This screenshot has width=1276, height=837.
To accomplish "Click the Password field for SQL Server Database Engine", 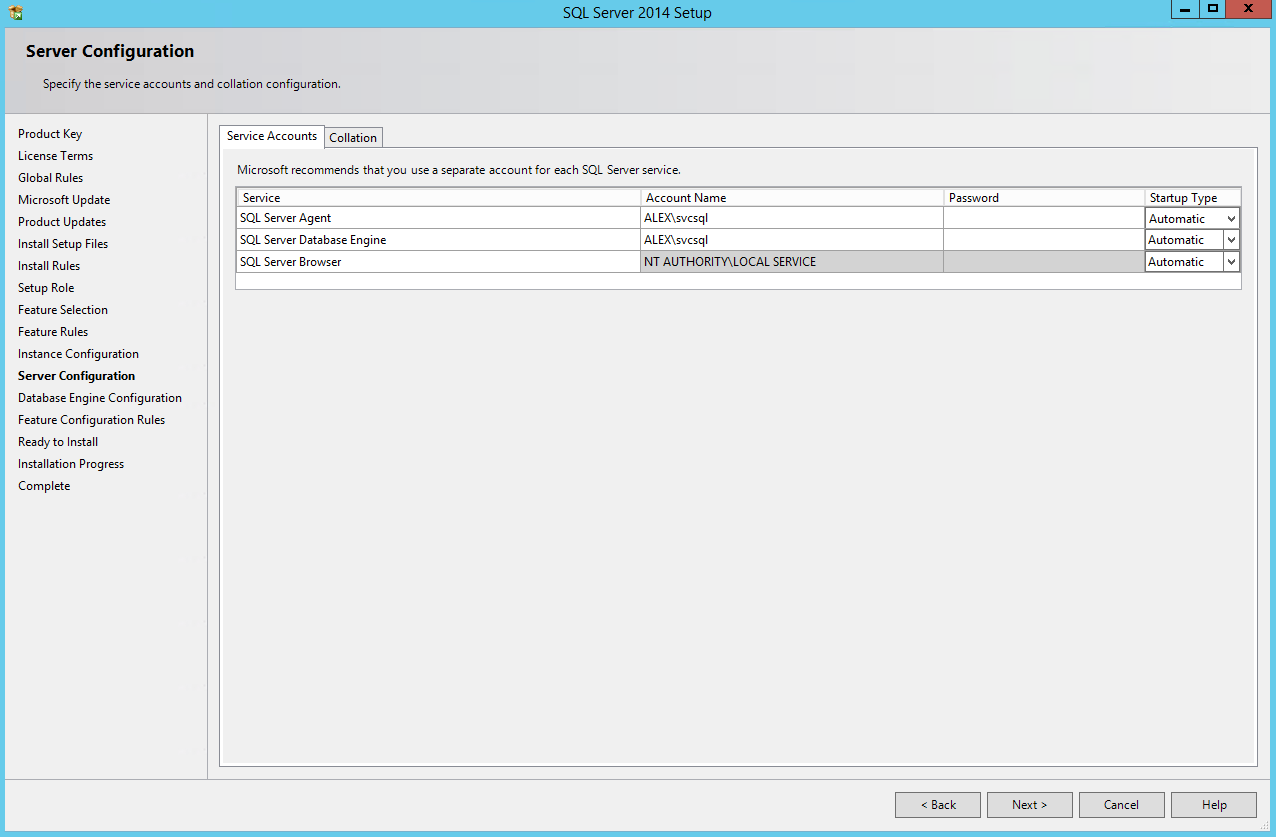I will 1043,239.
